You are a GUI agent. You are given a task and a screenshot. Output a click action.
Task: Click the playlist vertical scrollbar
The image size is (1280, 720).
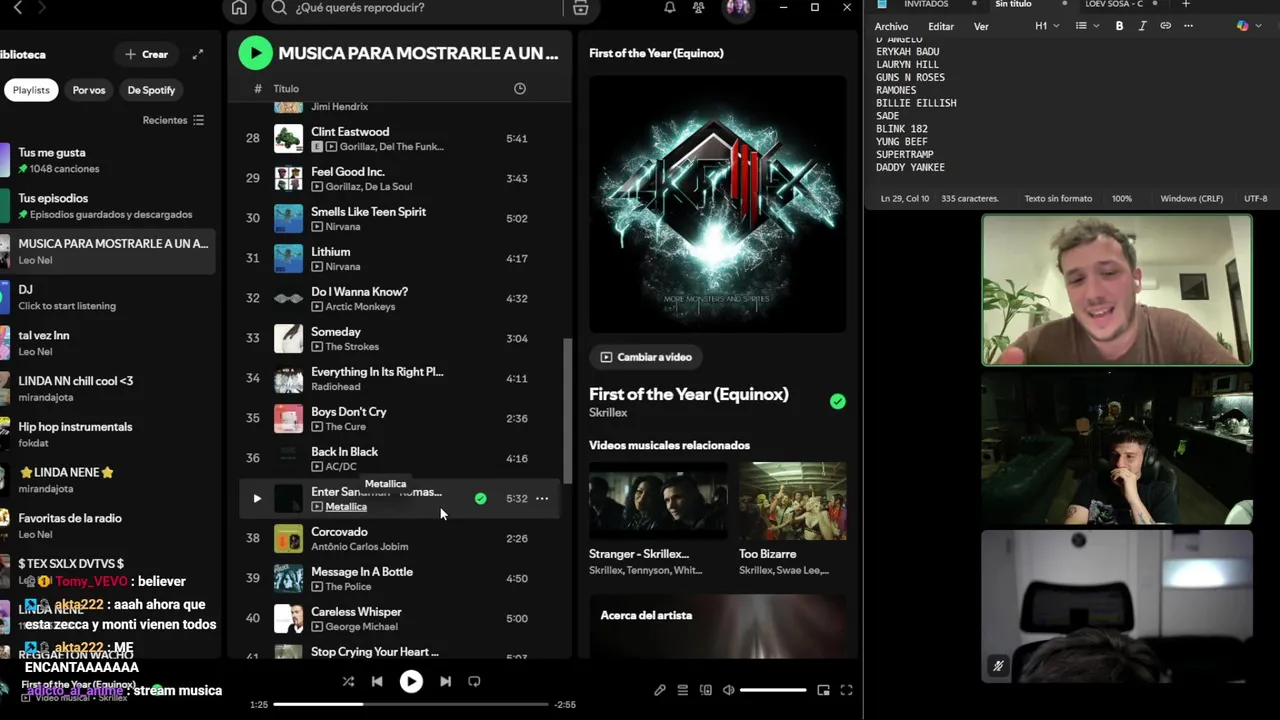click(568, 410)
